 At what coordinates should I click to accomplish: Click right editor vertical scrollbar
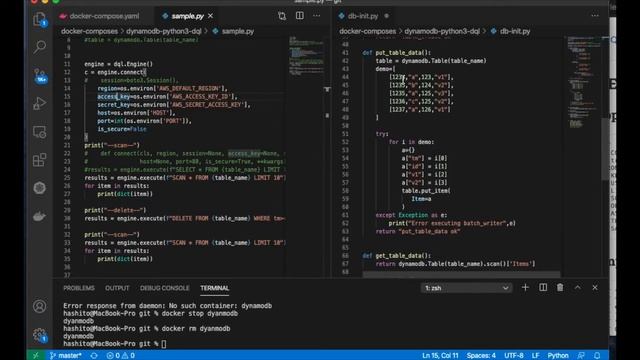point(605,149)
